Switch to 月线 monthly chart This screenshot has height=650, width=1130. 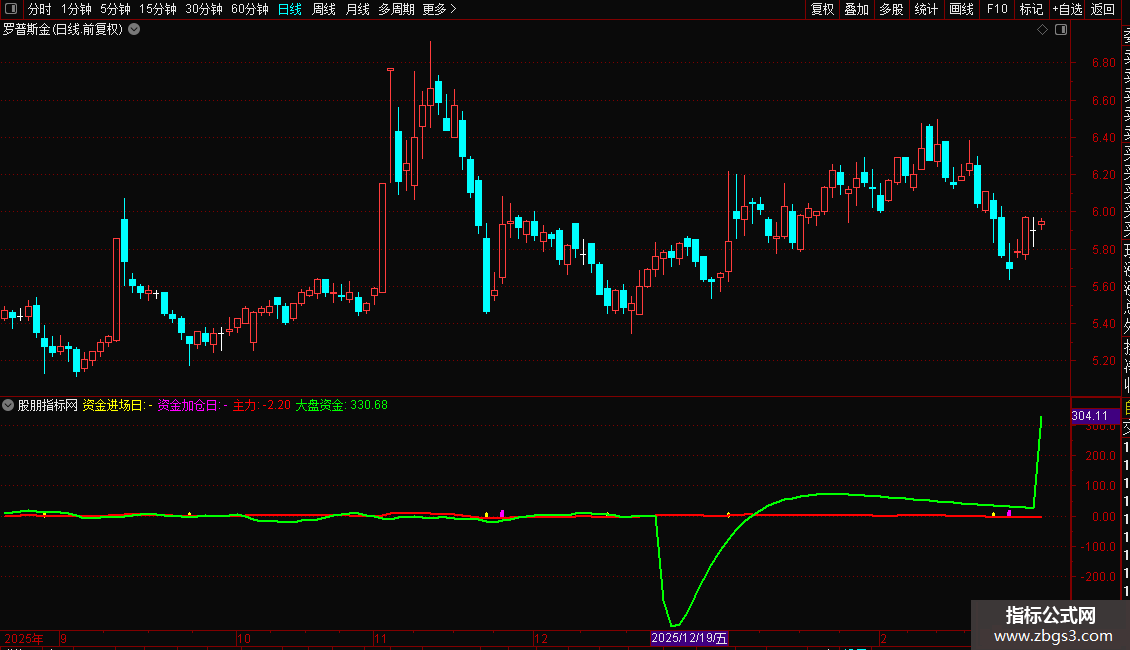click(357, 9)
